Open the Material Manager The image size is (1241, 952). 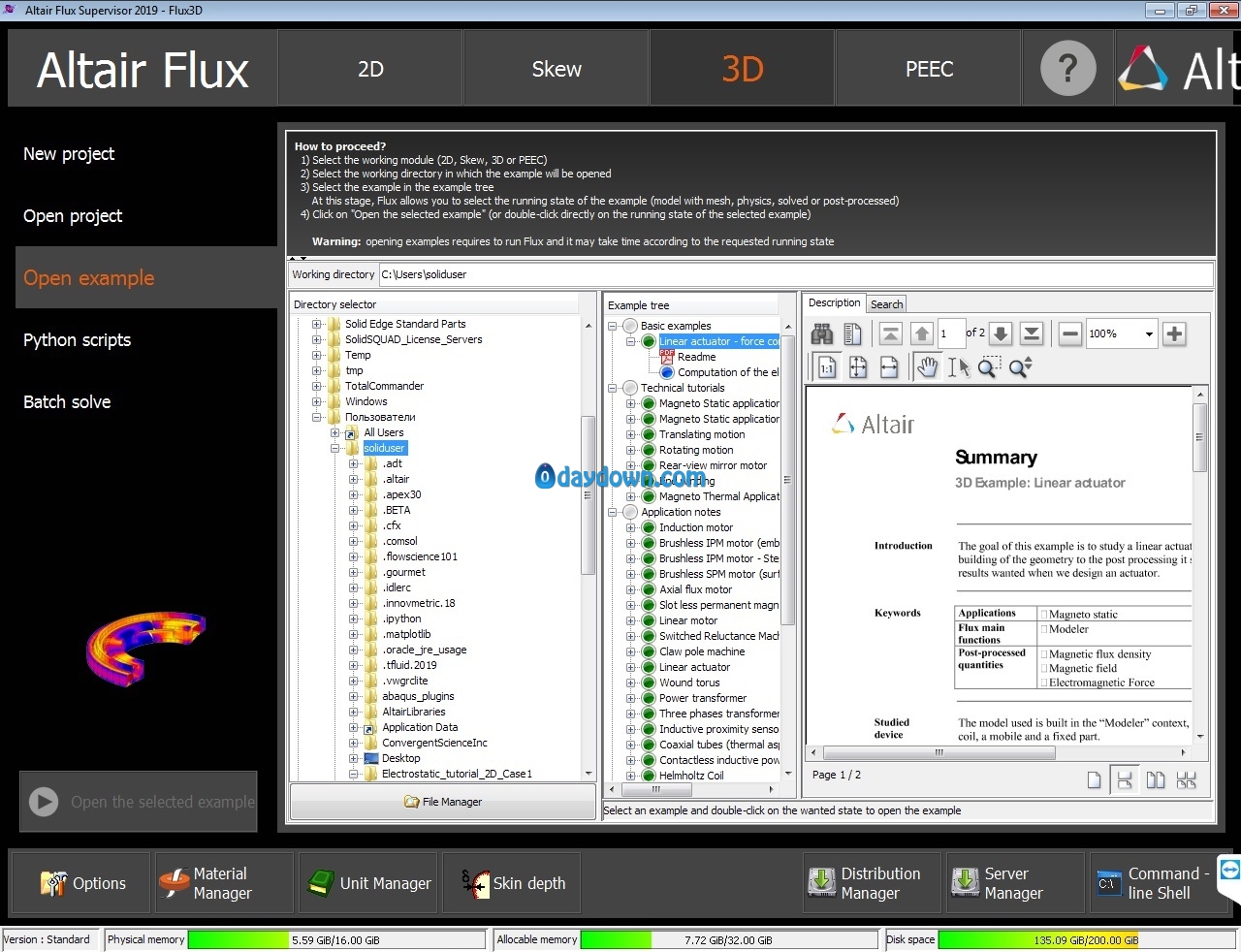(x=222, y=882)
